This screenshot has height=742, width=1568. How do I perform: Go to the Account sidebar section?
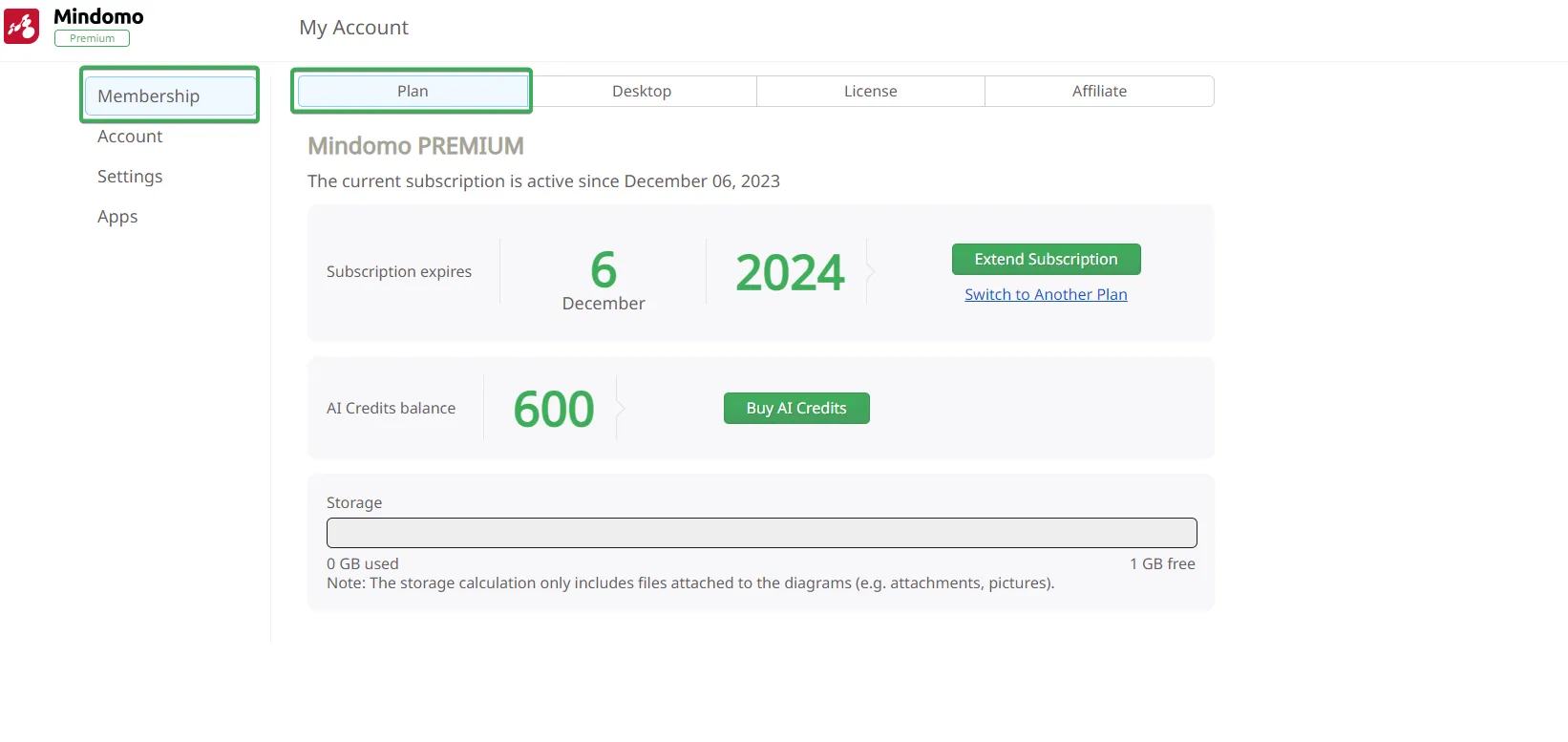pos(130,137)
